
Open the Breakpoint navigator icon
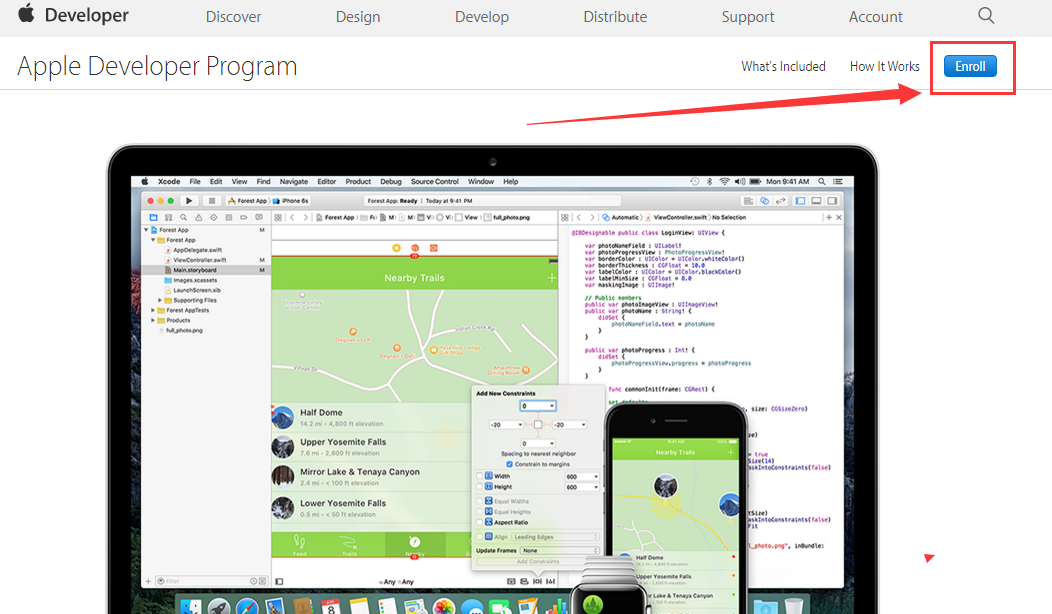pyautogui.click(x=244, y=217)
